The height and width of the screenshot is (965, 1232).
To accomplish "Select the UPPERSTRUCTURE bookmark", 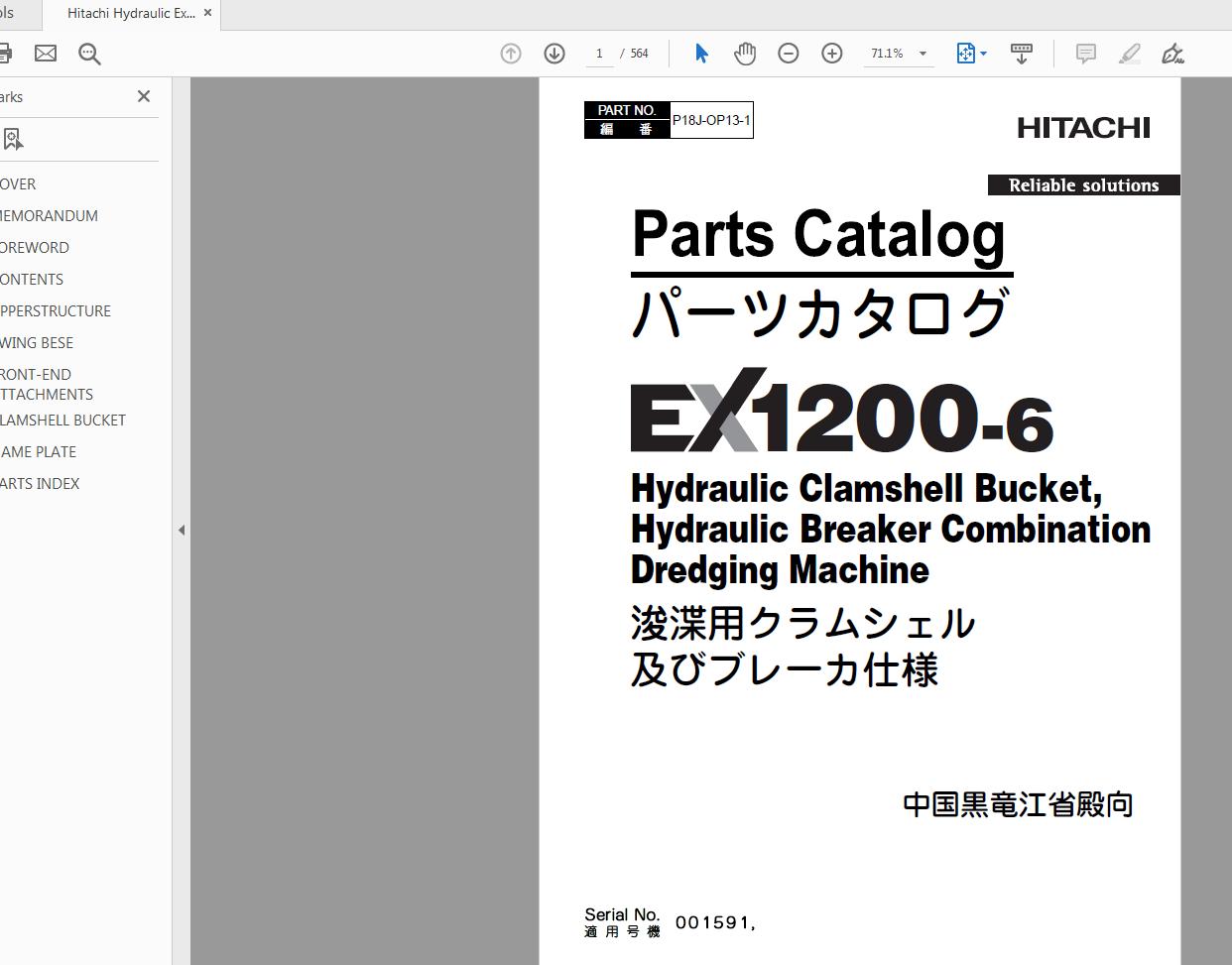I will click(x=56, y=311).
